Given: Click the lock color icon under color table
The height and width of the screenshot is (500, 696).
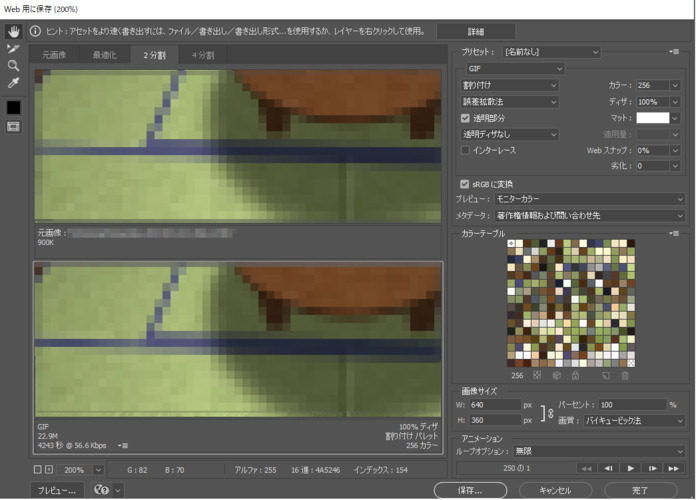Looking at the screenshot, I should click(575, 376).
